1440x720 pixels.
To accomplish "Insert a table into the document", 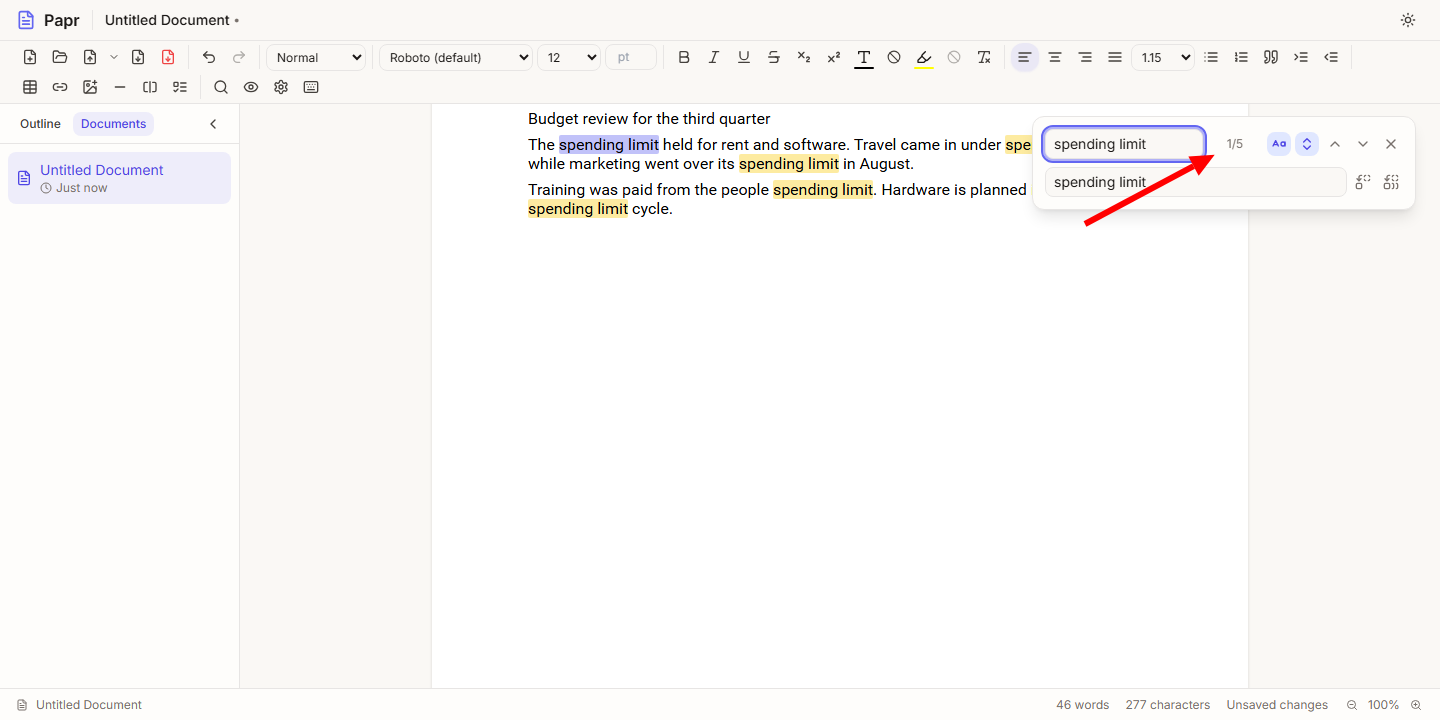I will click(x=30, y=87).
